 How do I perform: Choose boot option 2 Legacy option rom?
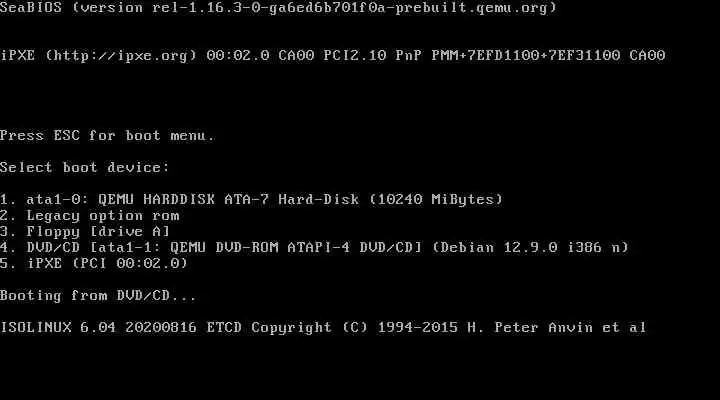[x=90, y=216]
